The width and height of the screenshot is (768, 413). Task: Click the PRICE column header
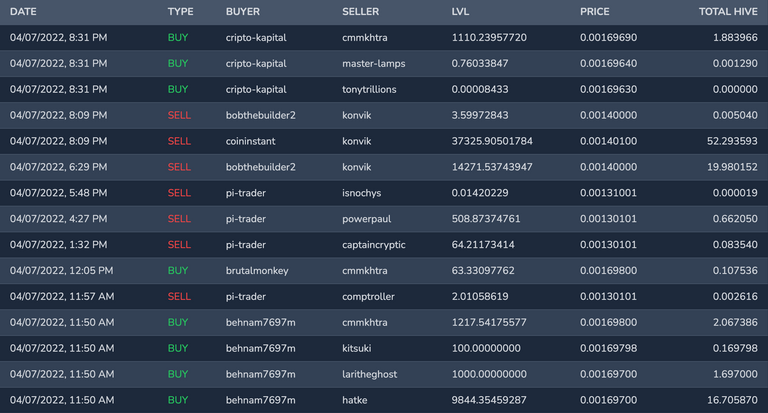595,12
